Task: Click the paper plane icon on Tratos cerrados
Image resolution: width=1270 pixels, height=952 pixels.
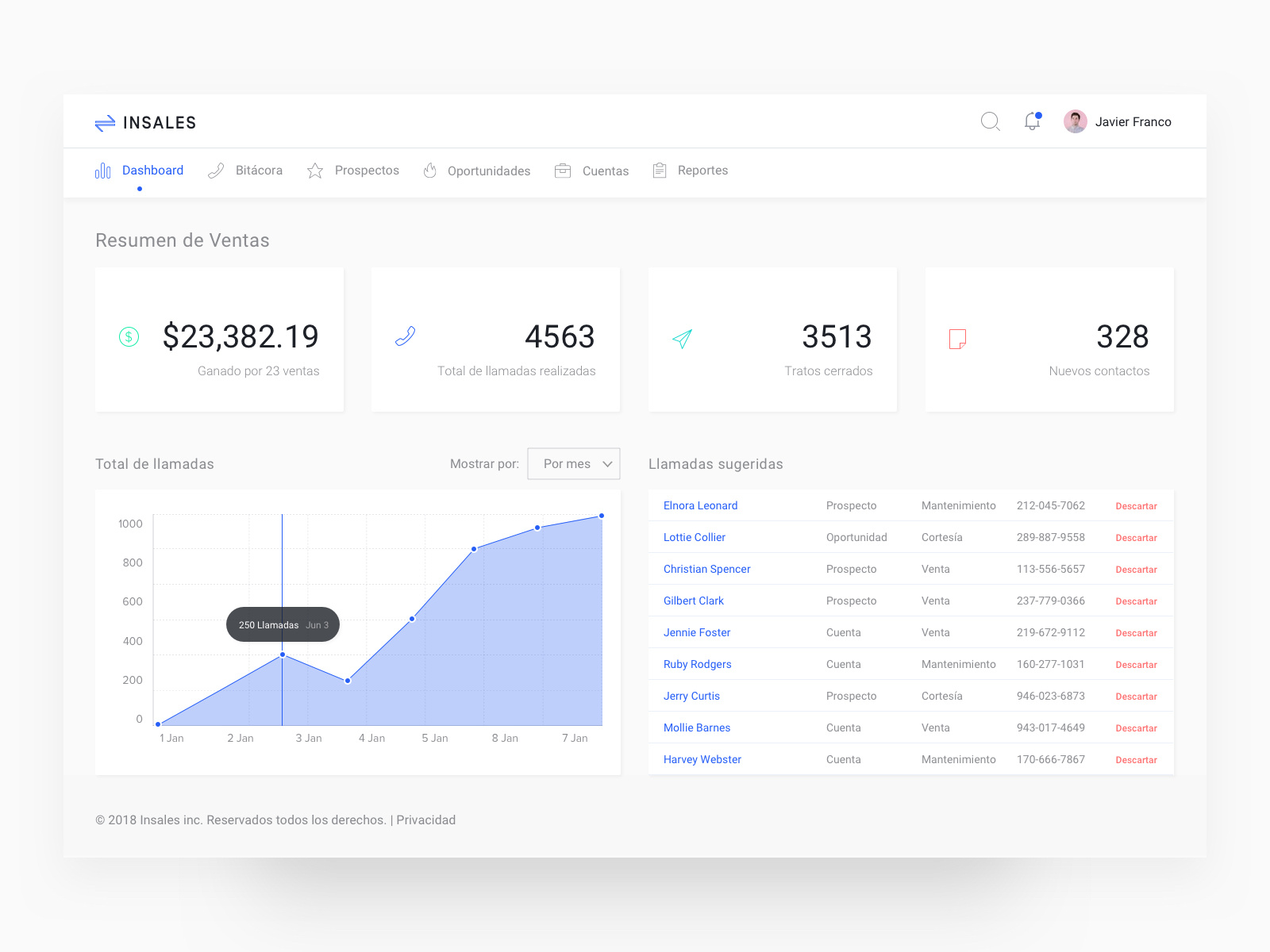Action: click(x=681, y=340)
